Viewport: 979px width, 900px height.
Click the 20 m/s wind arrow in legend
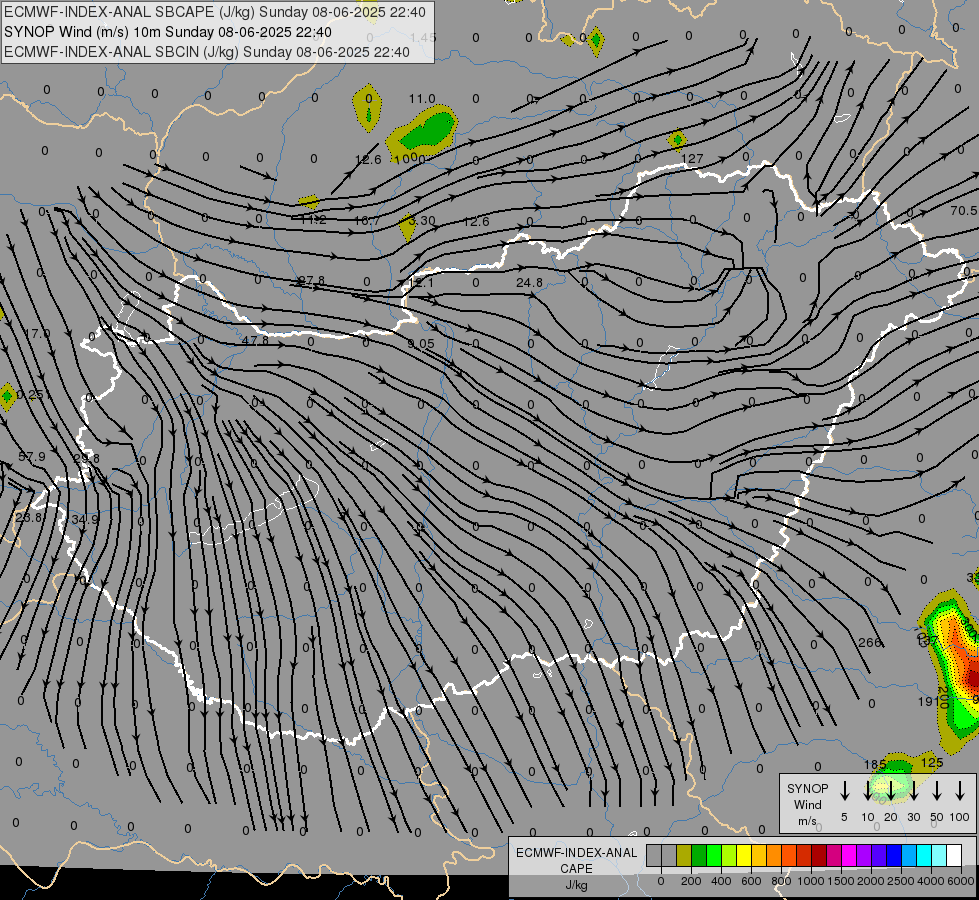click(891, 791)
